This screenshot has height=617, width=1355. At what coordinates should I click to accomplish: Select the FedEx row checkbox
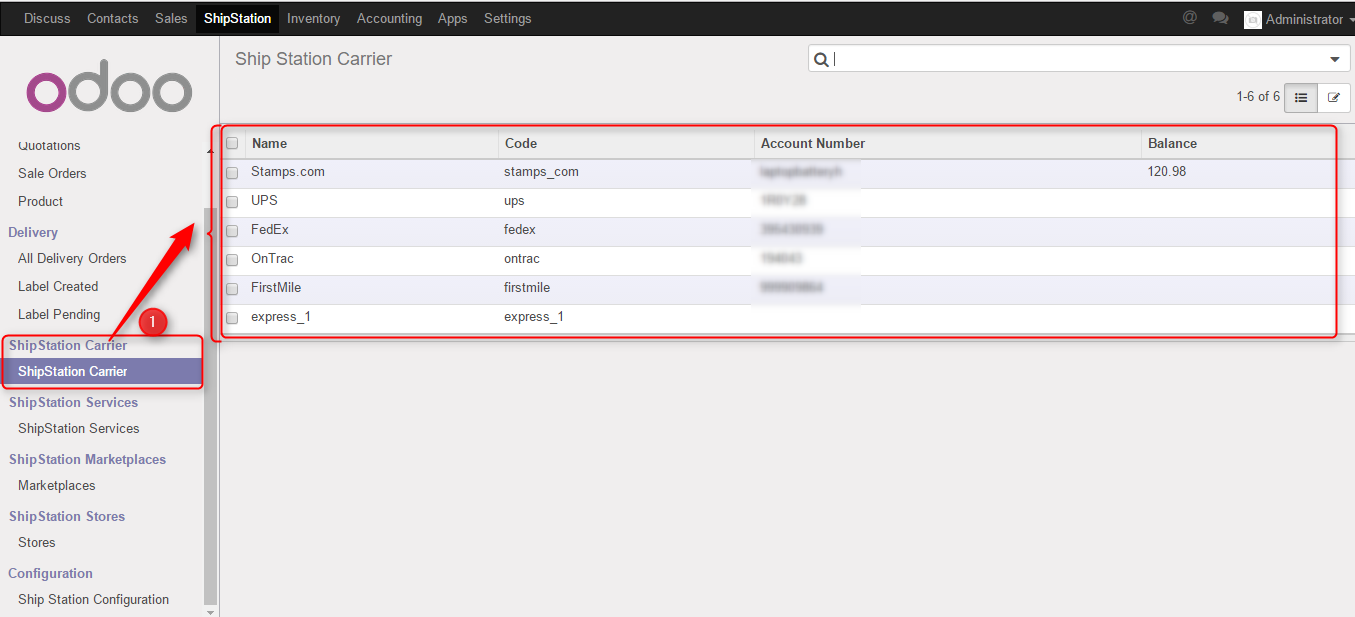(x=232, y=230)
